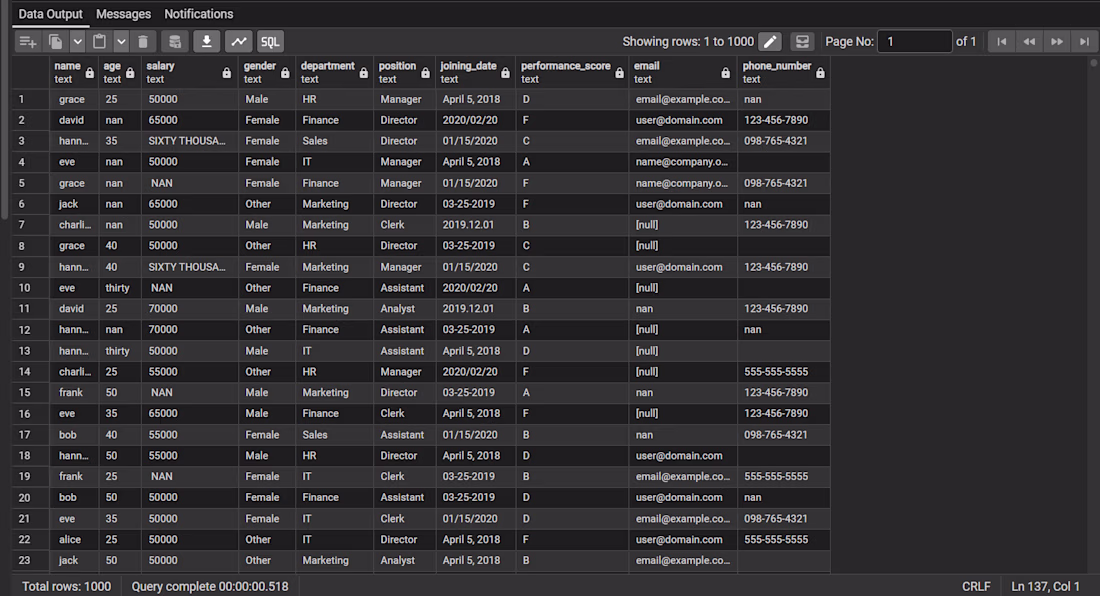
Task: Select row number 12 in the grid
Action: [x=31, y=330]
